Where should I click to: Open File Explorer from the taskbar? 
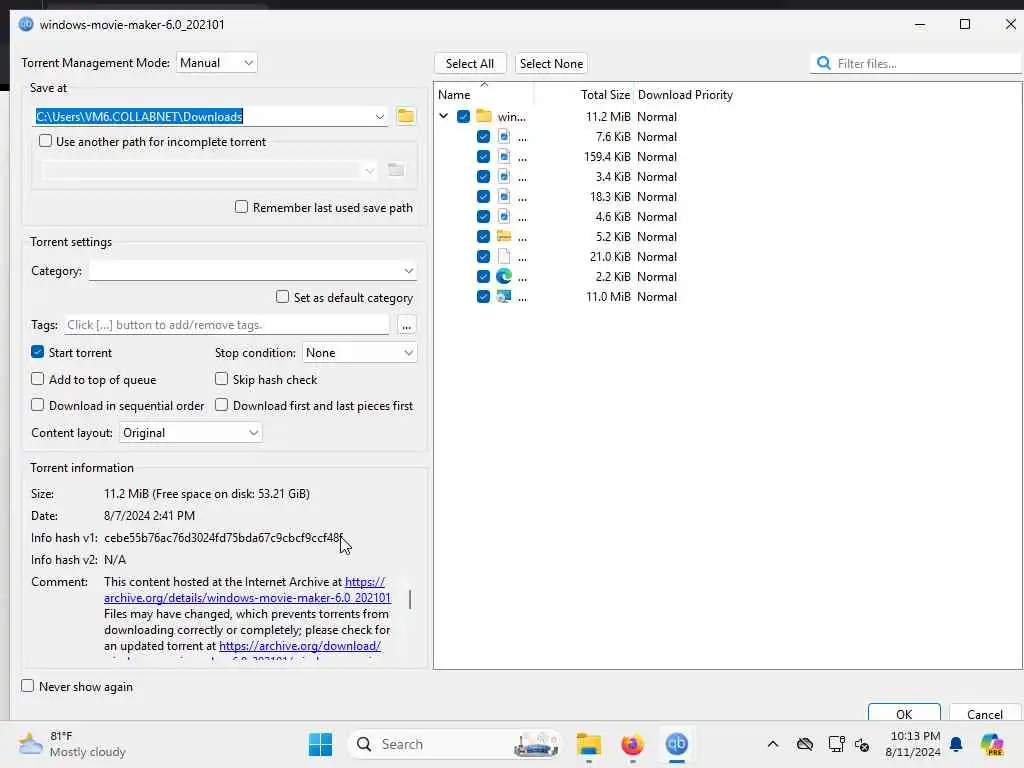pos(588,744)
